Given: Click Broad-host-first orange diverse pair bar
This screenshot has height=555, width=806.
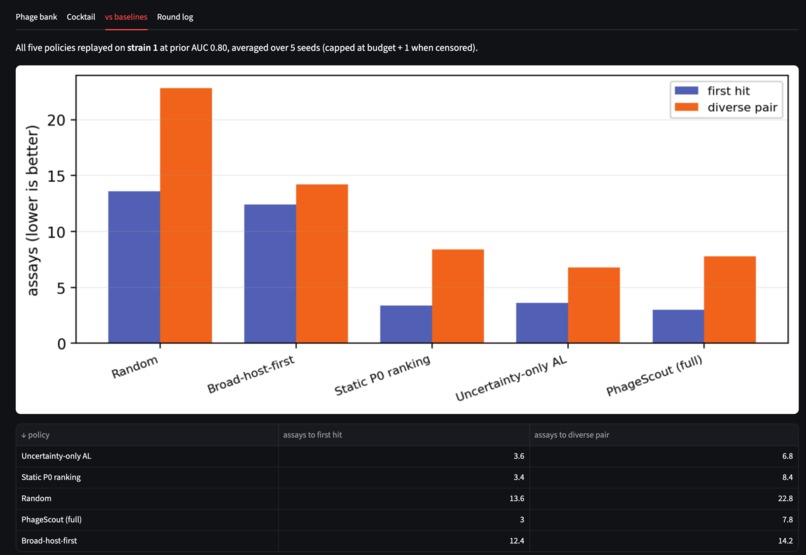Looking at the screenshot, I should click(322, 264).
